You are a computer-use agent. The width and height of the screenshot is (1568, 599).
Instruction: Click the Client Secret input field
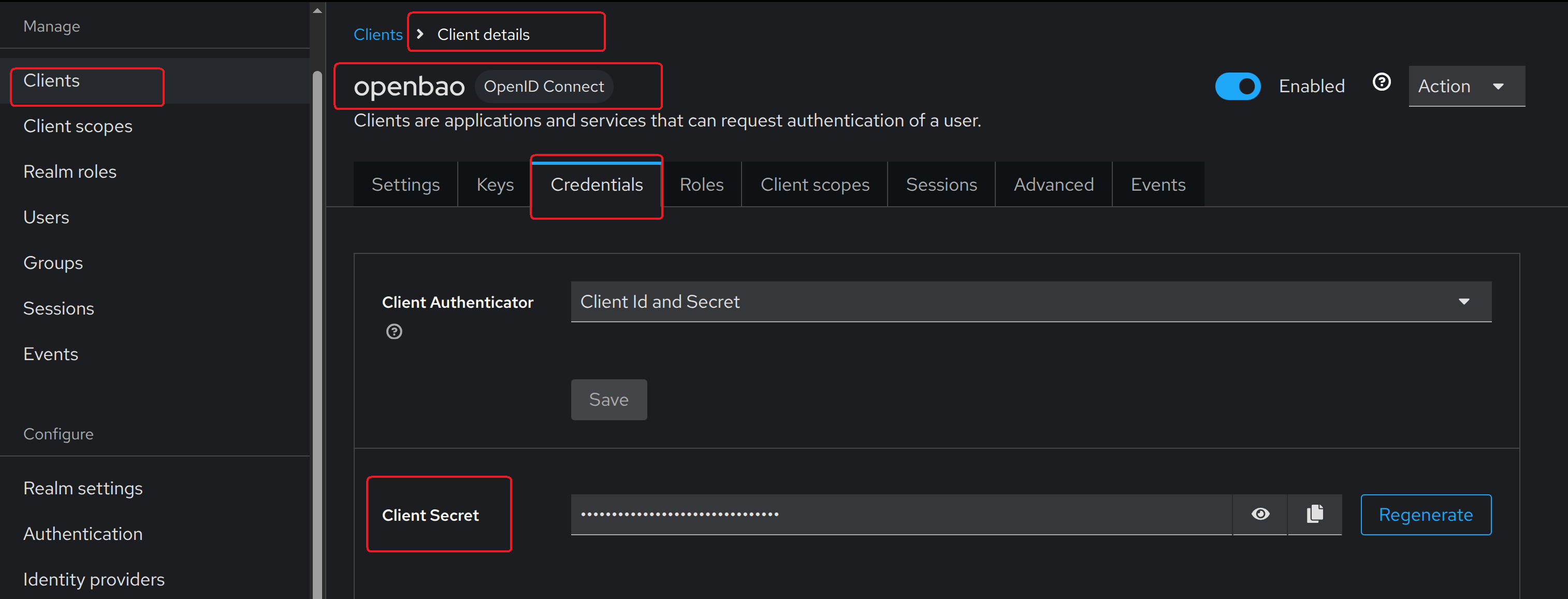(x=901, y=515)
